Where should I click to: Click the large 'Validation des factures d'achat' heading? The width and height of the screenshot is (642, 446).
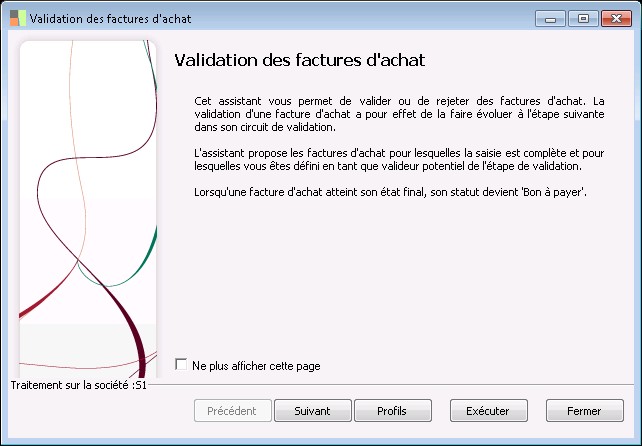pyautogui.click(x=300, y=60)
